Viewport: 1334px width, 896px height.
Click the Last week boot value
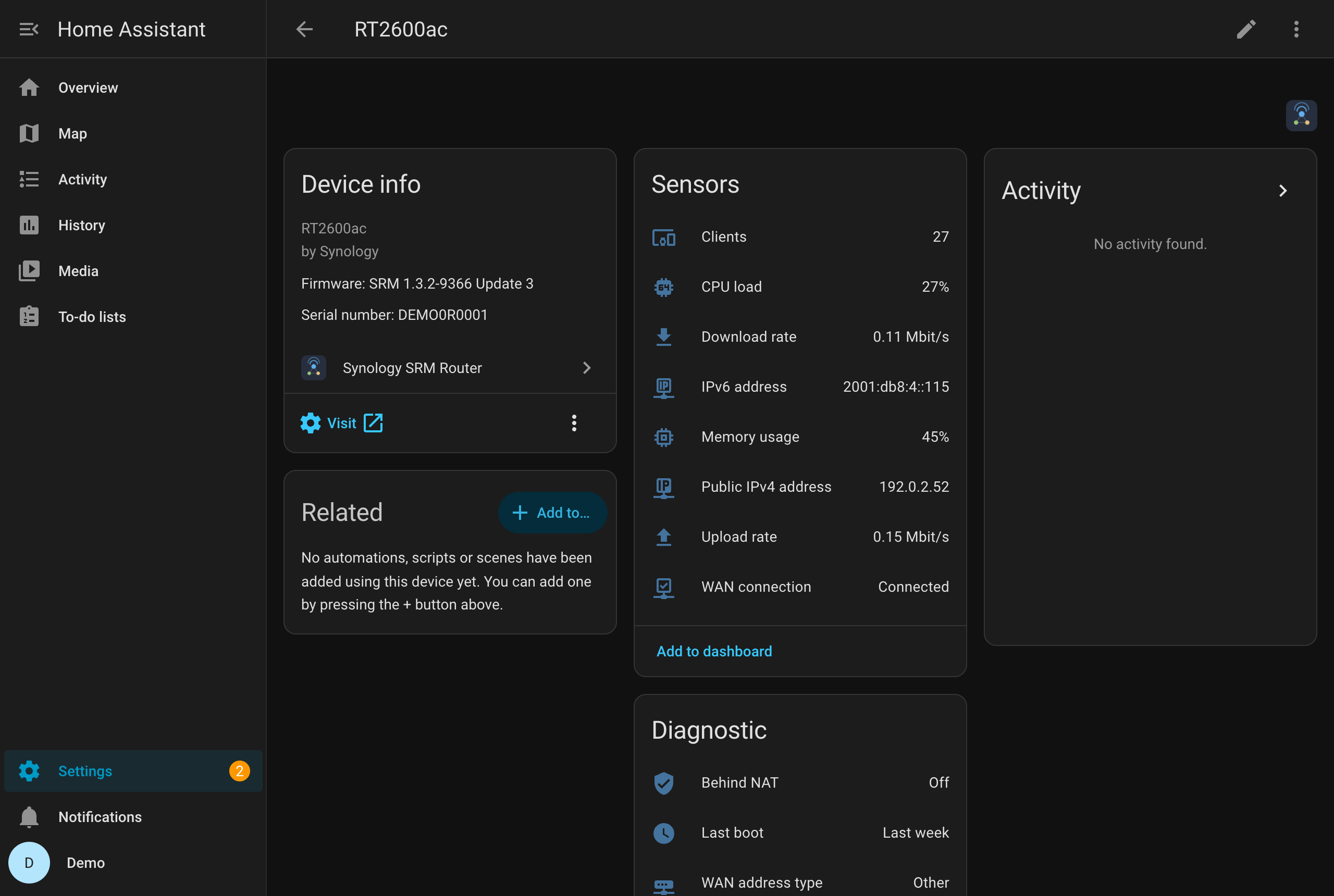coord(916,832)
